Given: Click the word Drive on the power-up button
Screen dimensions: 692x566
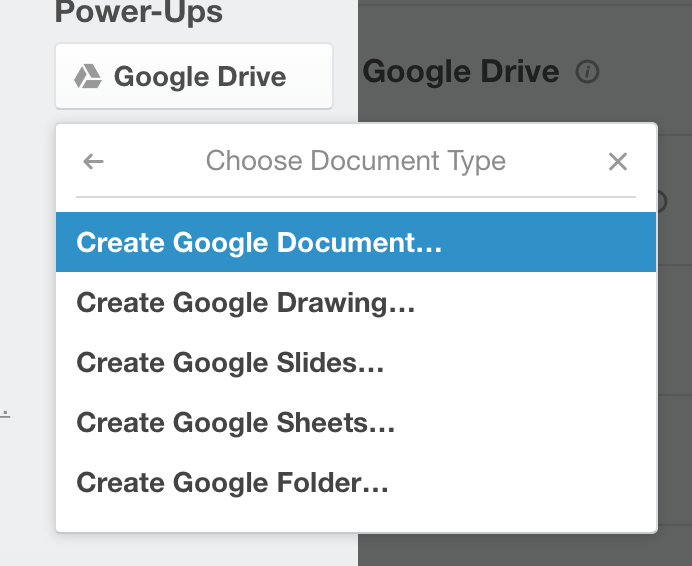Looking at the screenshot, I should [252, 77].
